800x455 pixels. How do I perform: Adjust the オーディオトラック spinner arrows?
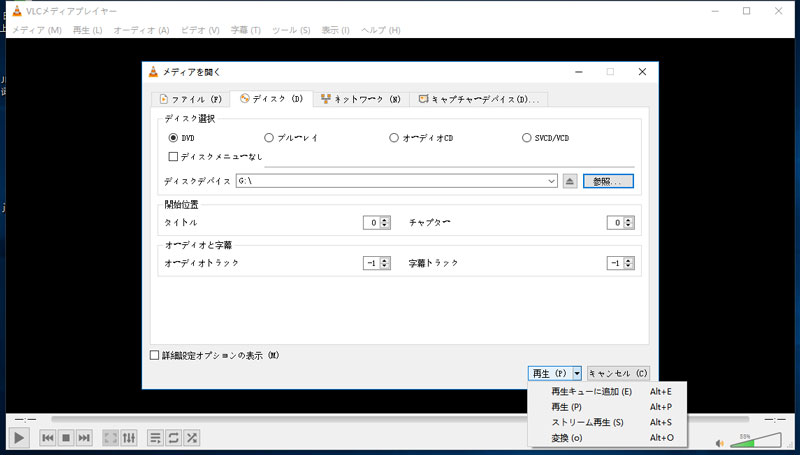pyautogui.click(x=385, y=263)
